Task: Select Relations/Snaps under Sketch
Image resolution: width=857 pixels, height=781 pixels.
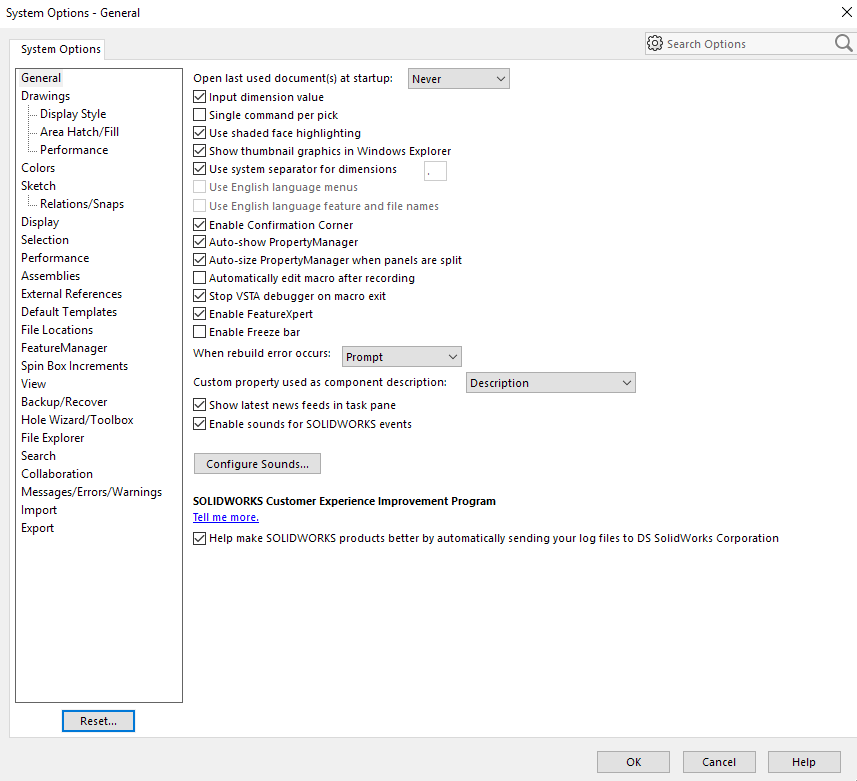Action: [82, 204]
